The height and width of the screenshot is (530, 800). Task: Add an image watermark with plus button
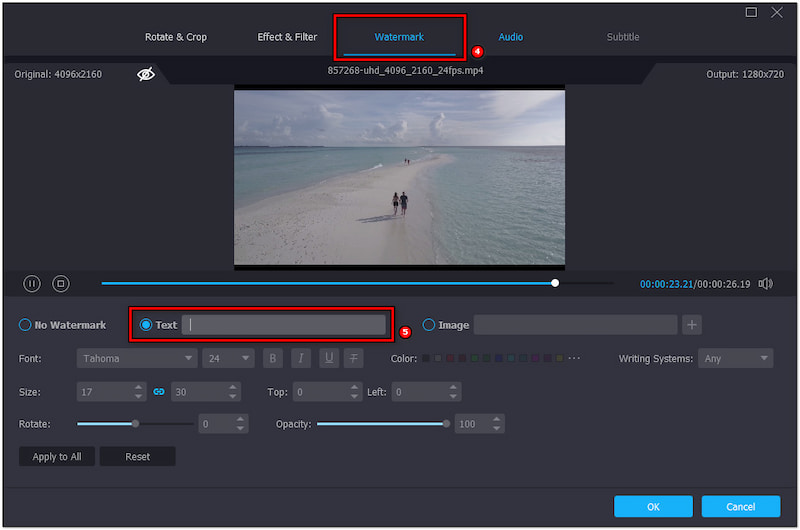coord(692,325)
